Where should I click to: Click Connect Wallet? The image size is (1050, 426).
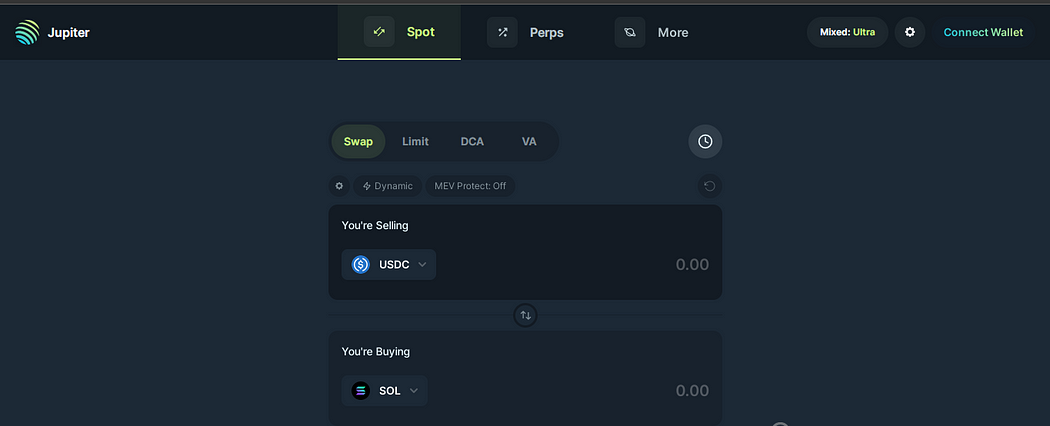pyautogui.click(x=983, y=32)
